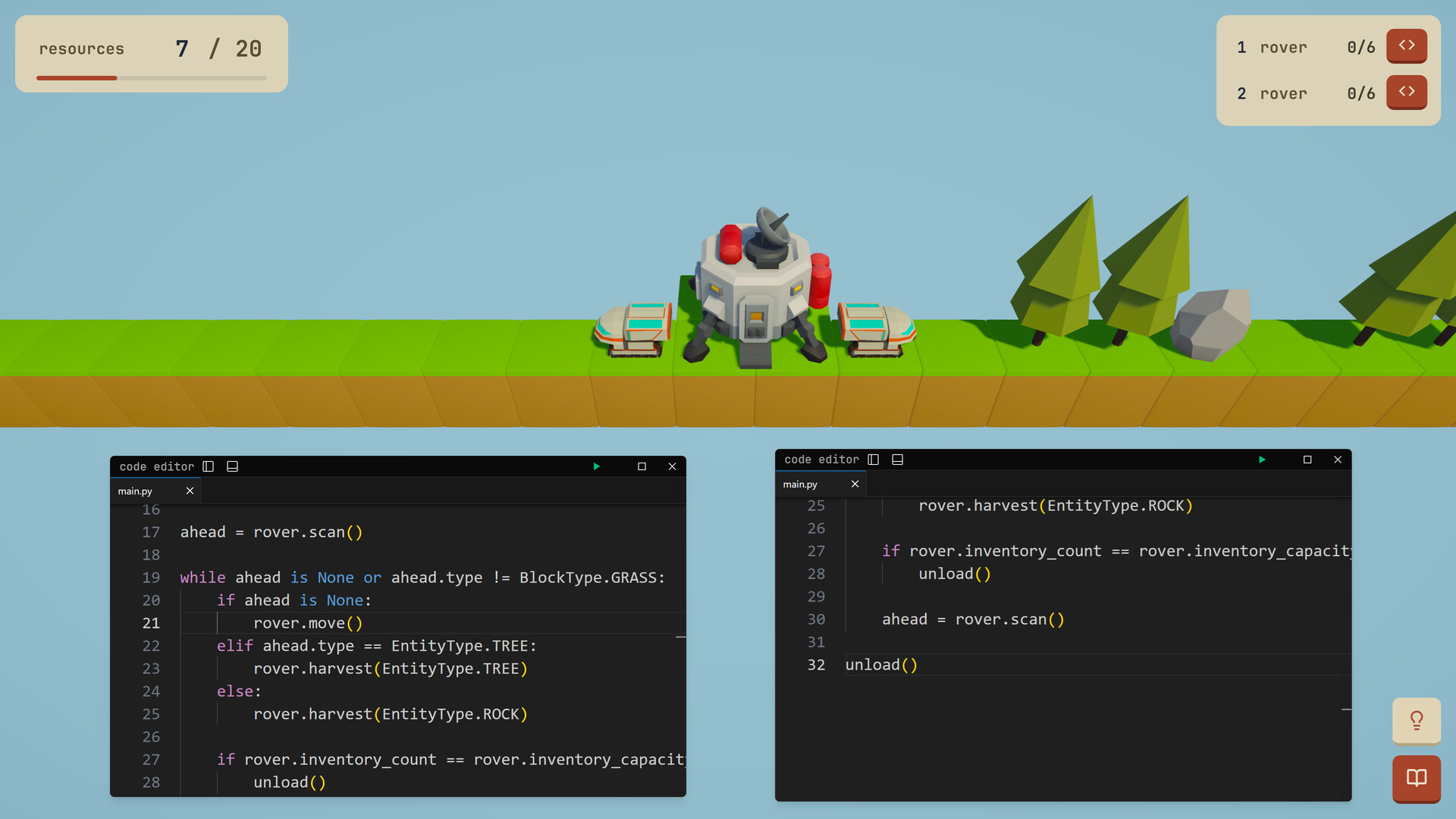Screen dimensions: 1456x819
Task: Click the left rover beside the base
Action: (x=634, y=330)
